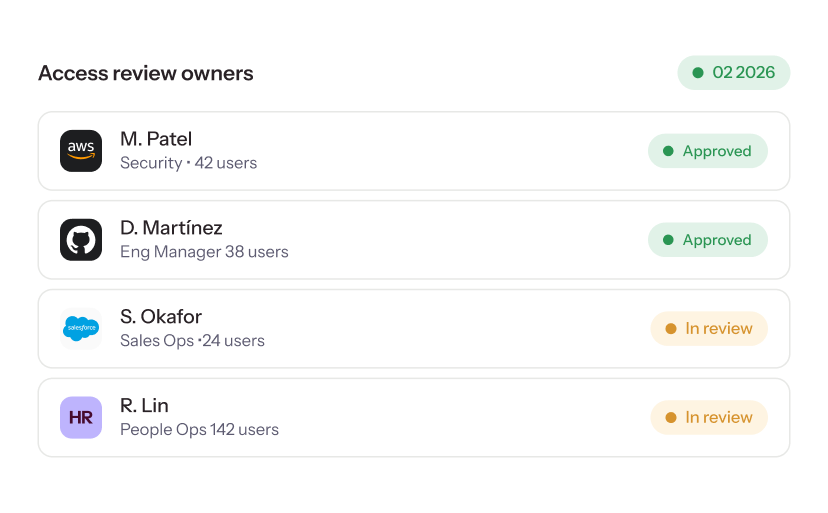The width and height of the screenshot is (828, 513).
Task: Click the Access review owners heading
Action: pos(146,73)
